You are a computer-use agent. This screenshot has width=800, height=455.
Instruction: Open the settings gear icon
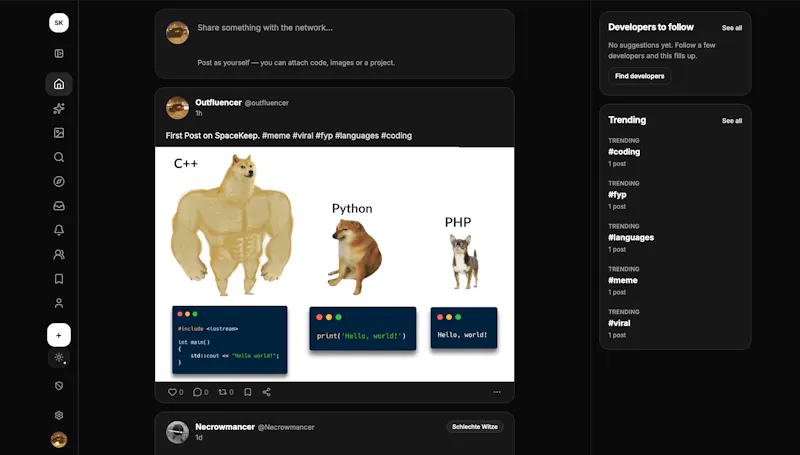[x=59, y=415]
